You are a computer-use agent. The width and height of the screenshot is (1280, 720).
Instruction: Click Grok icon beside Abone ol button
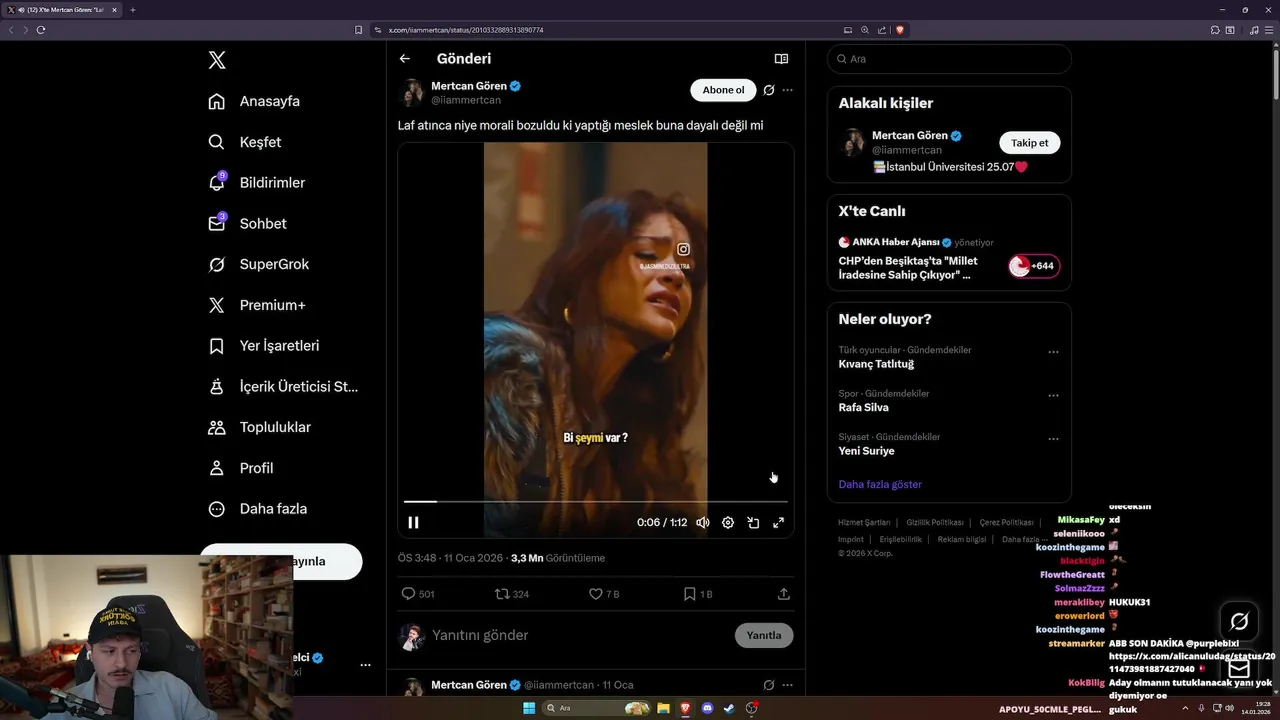point(769,90)
